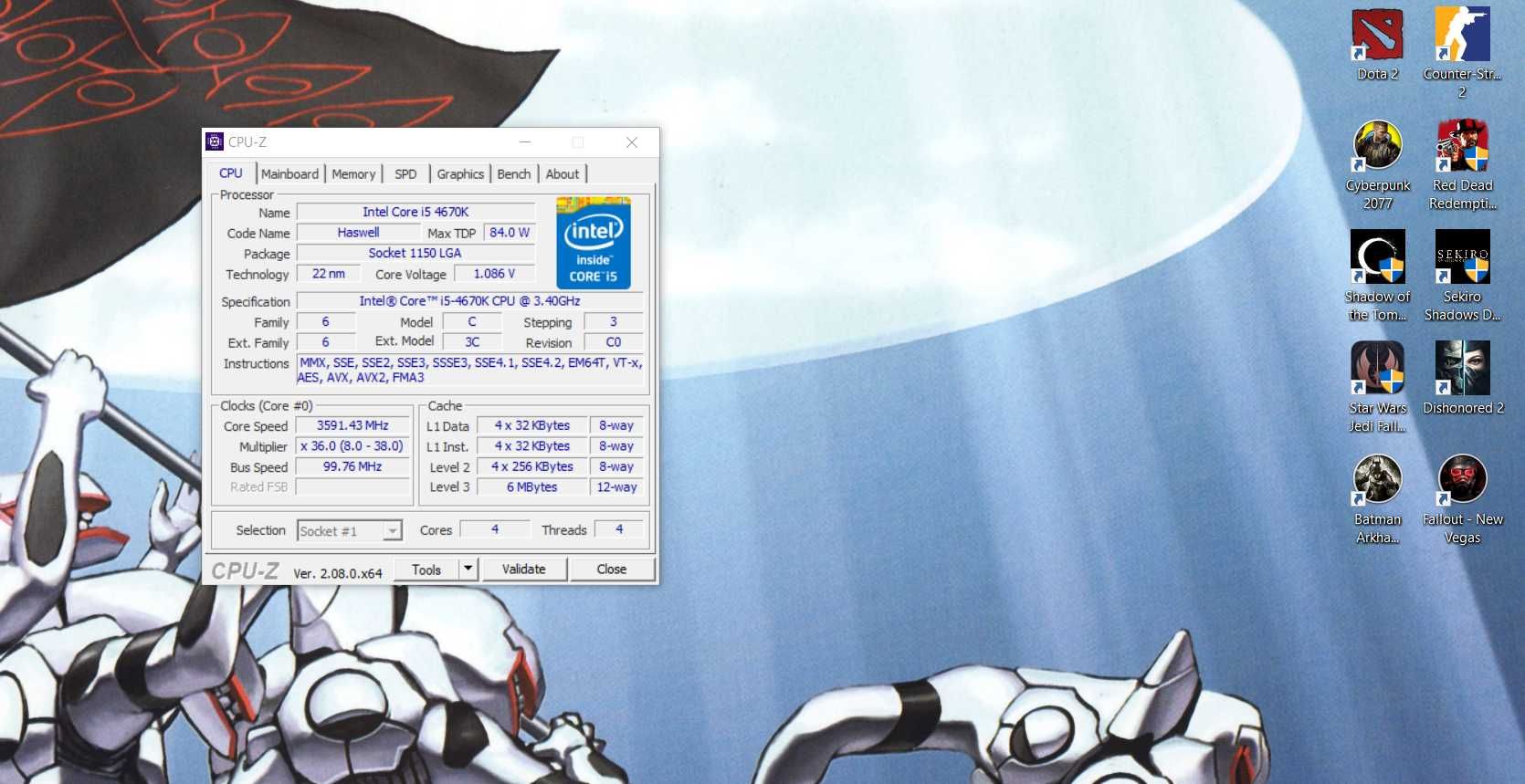Click the Tools button
This screenshot has width=1525, height=784.
426,570
